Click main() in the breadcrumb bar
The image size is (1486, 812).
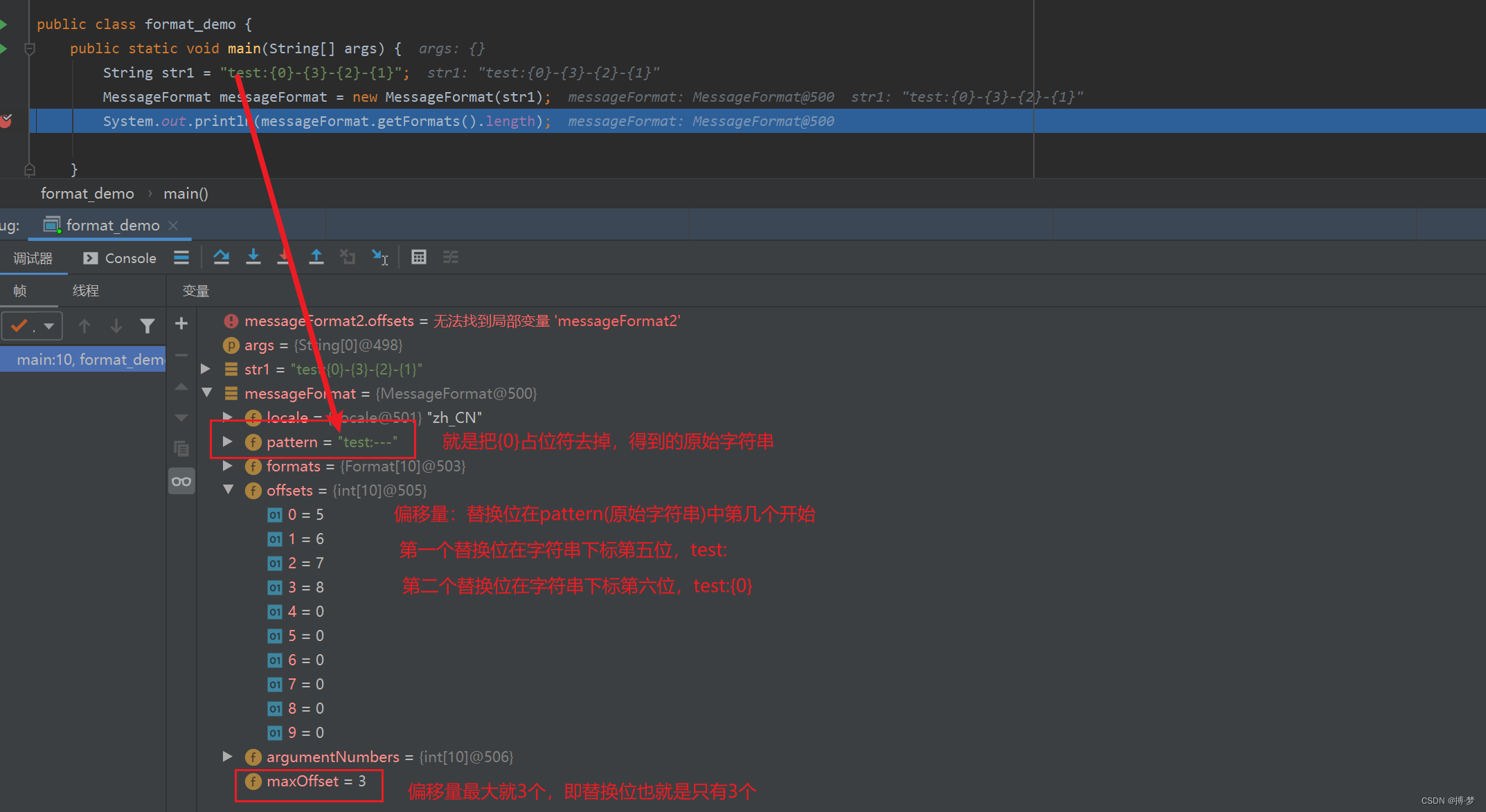click(x=186, y=194)
